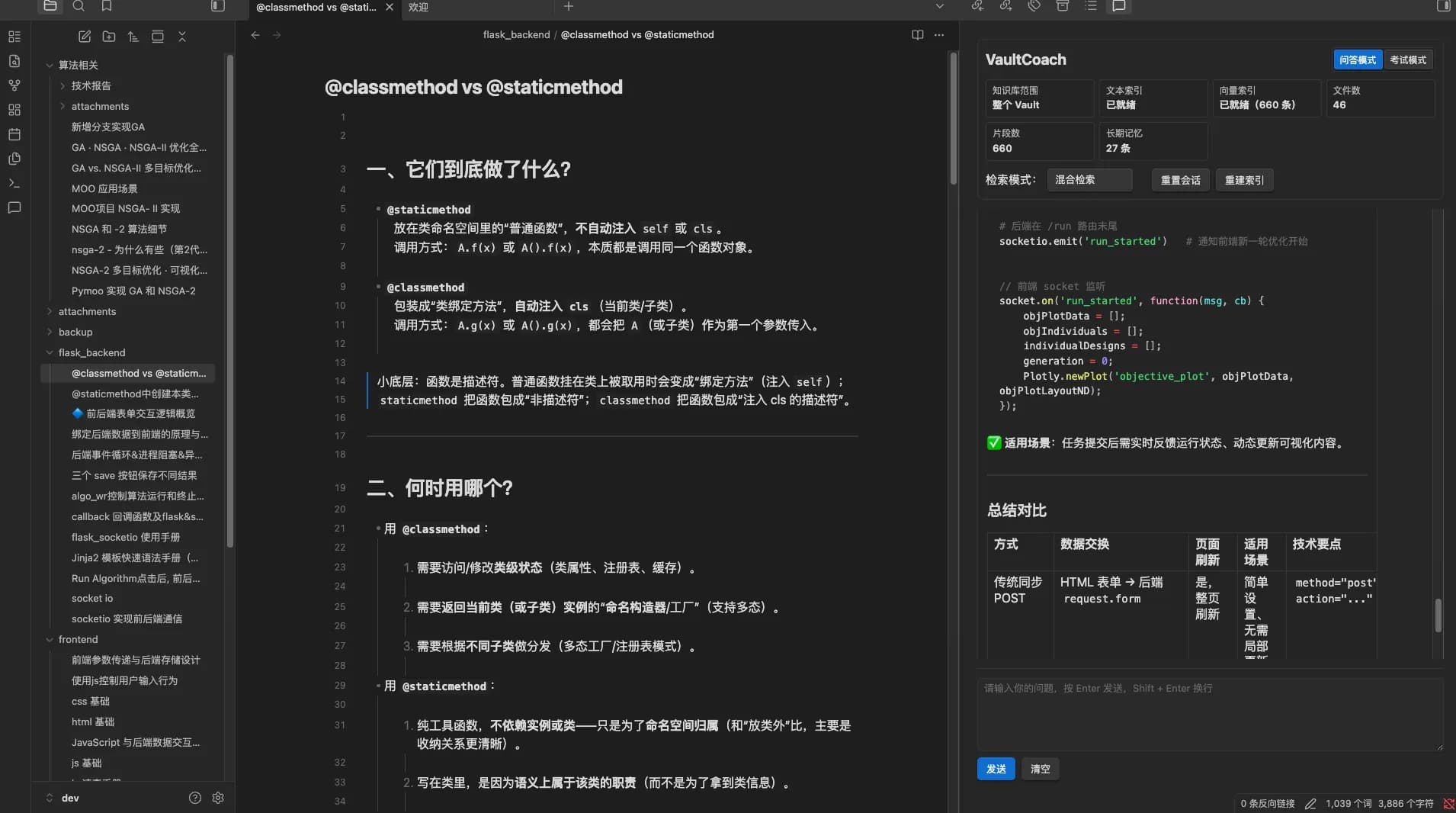
Task: Change file explorer sort order
Action: pos(133,37)
